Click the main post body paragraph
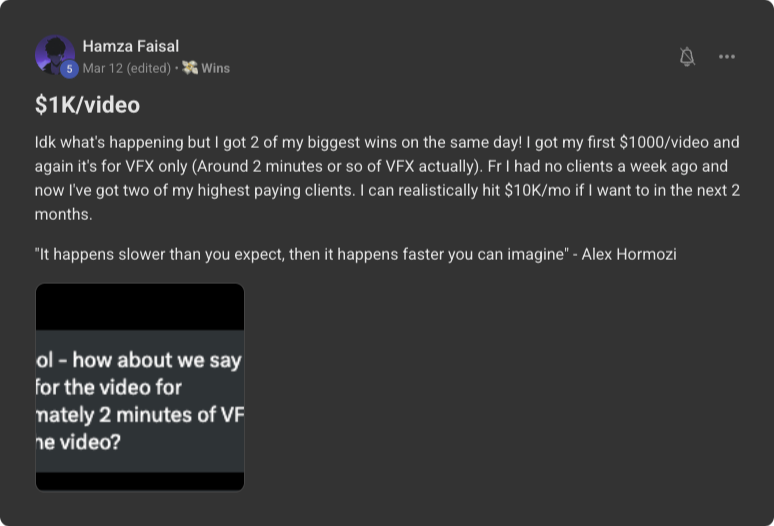 point(387,178)
